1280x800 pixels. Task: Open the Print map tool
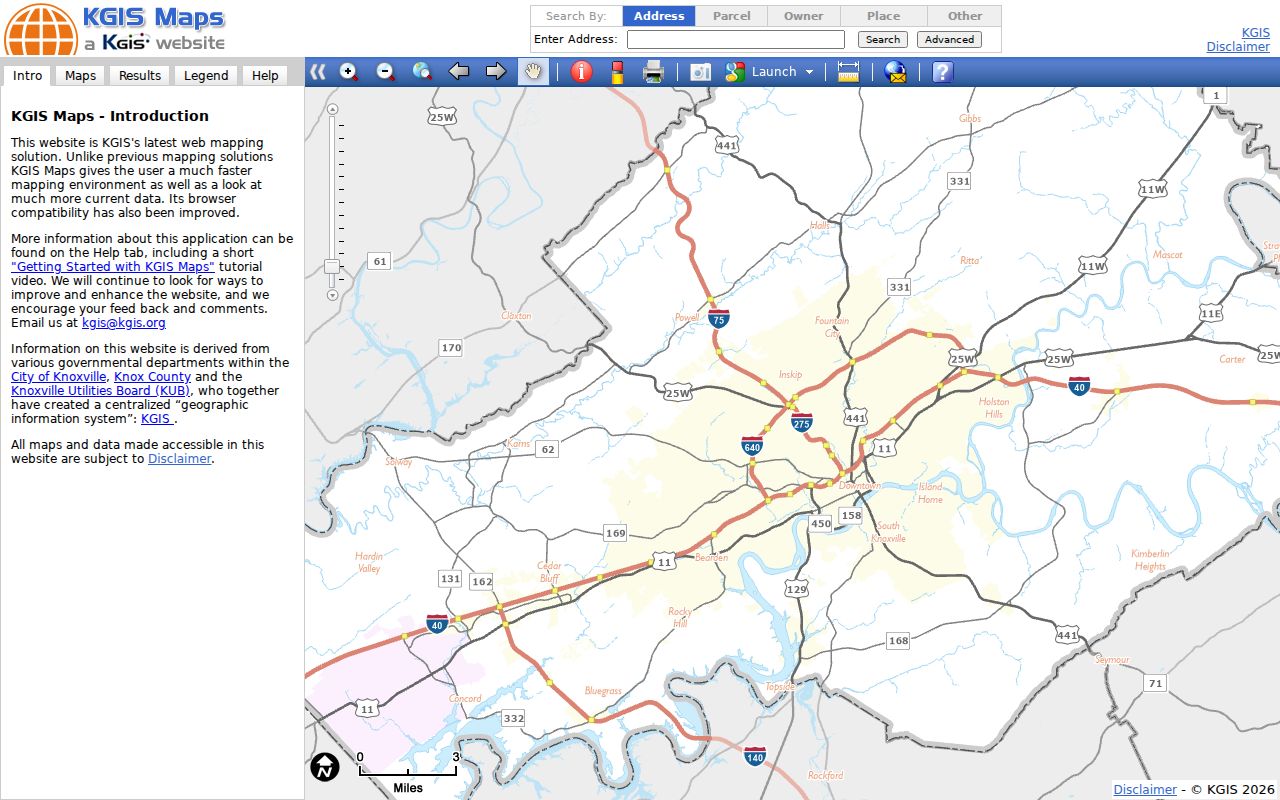(x=653, y=72)
